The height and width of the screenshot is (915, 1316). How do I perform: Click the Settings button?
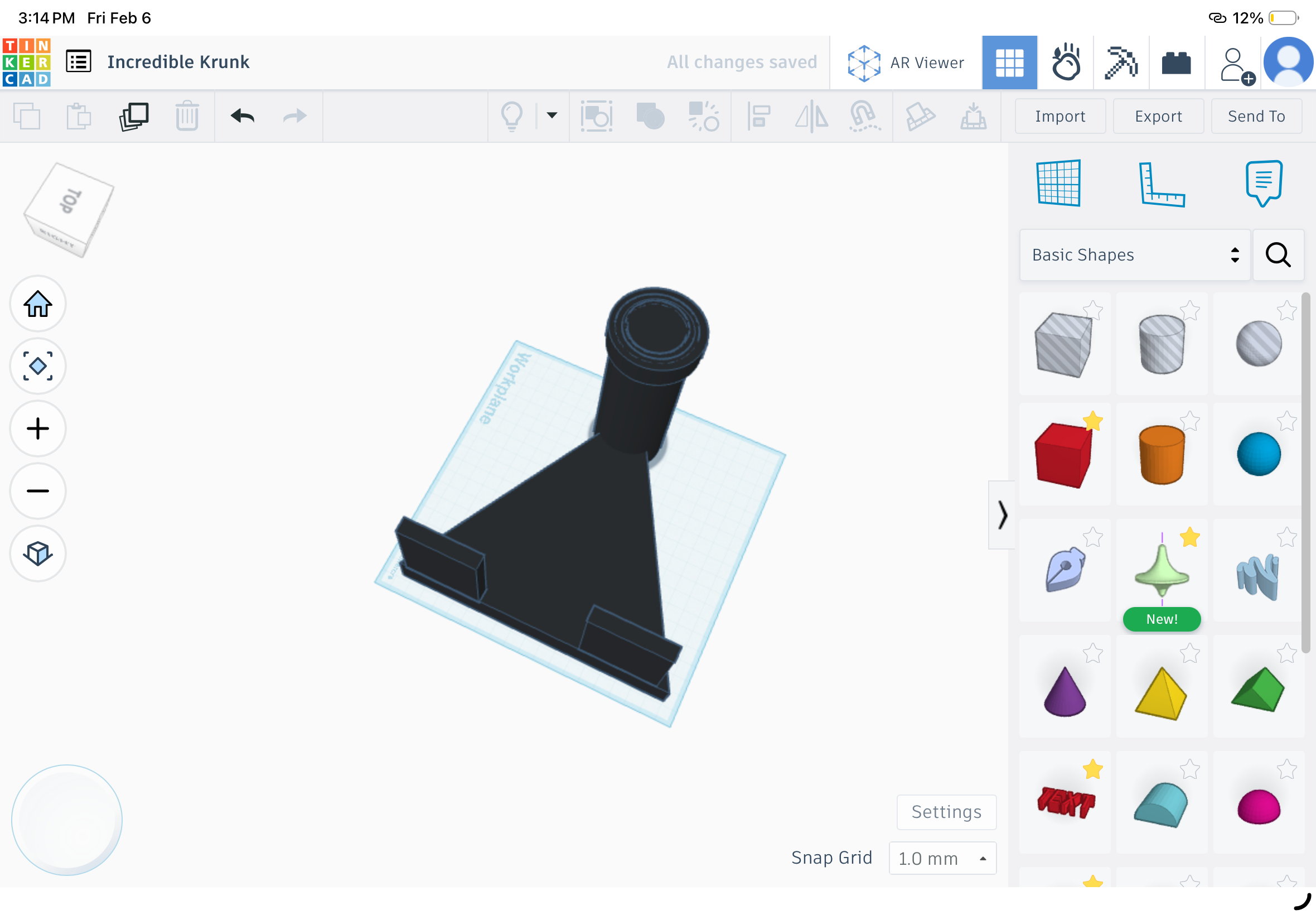946,812
